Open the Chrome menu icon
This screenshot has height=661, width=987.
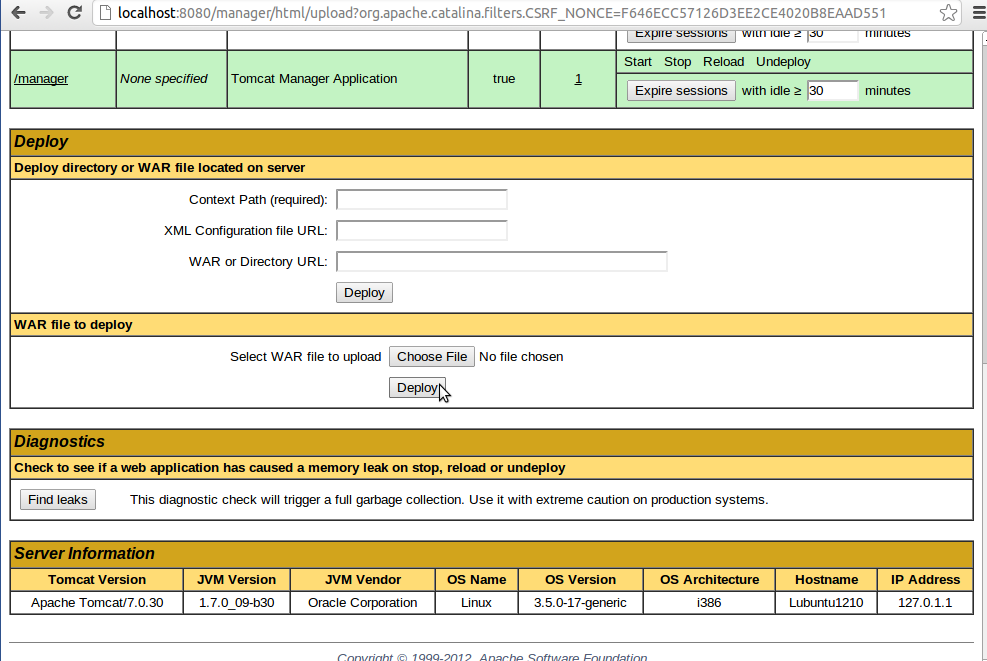[x=979, y=13]
